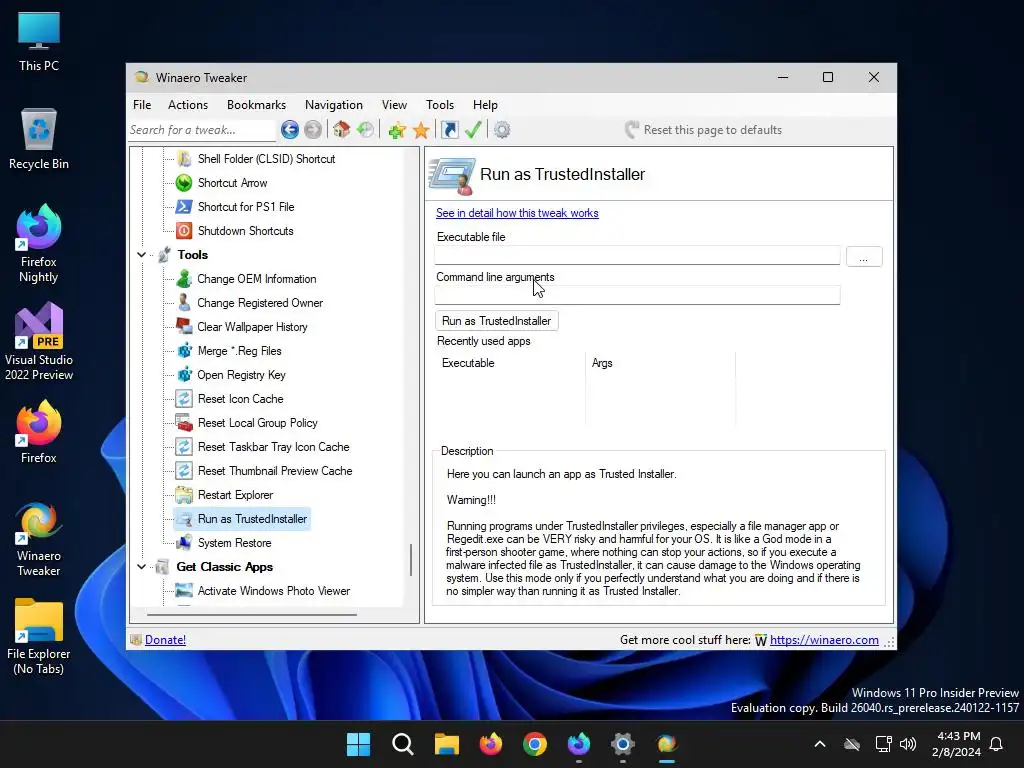The image size is (1024, 768).
Task: Open bookmarks with the yellow star icon
Action: point(421,130)
